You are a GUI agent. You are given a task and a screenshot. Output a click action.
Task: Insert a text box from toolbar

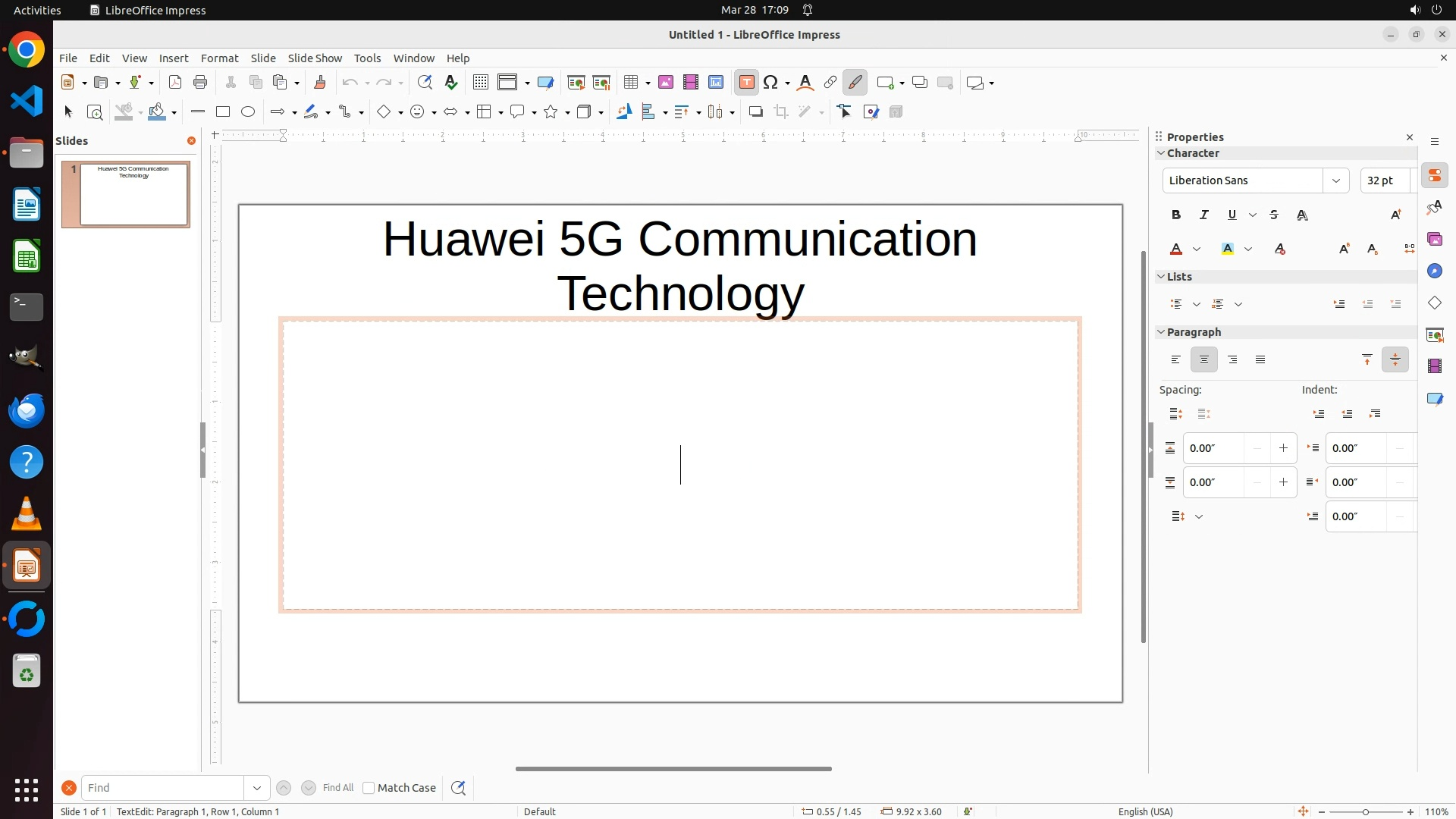tap(746, 83)
